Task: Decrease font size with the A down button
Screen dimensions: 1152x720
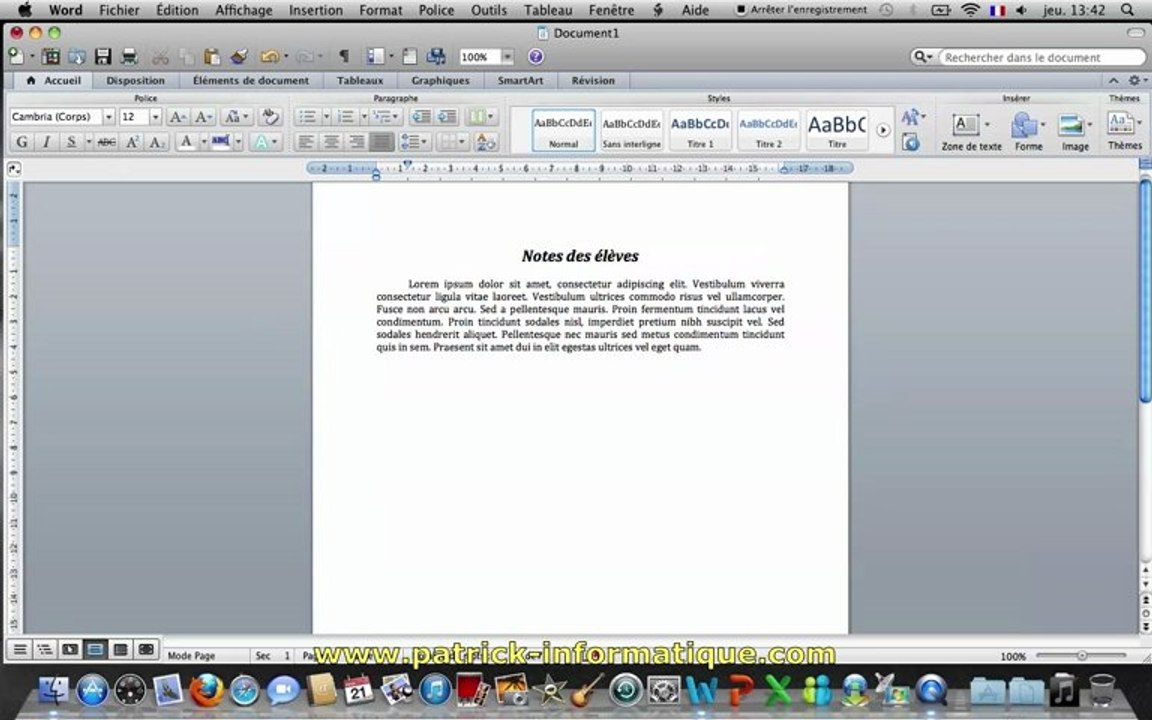Action: [204, 117]
